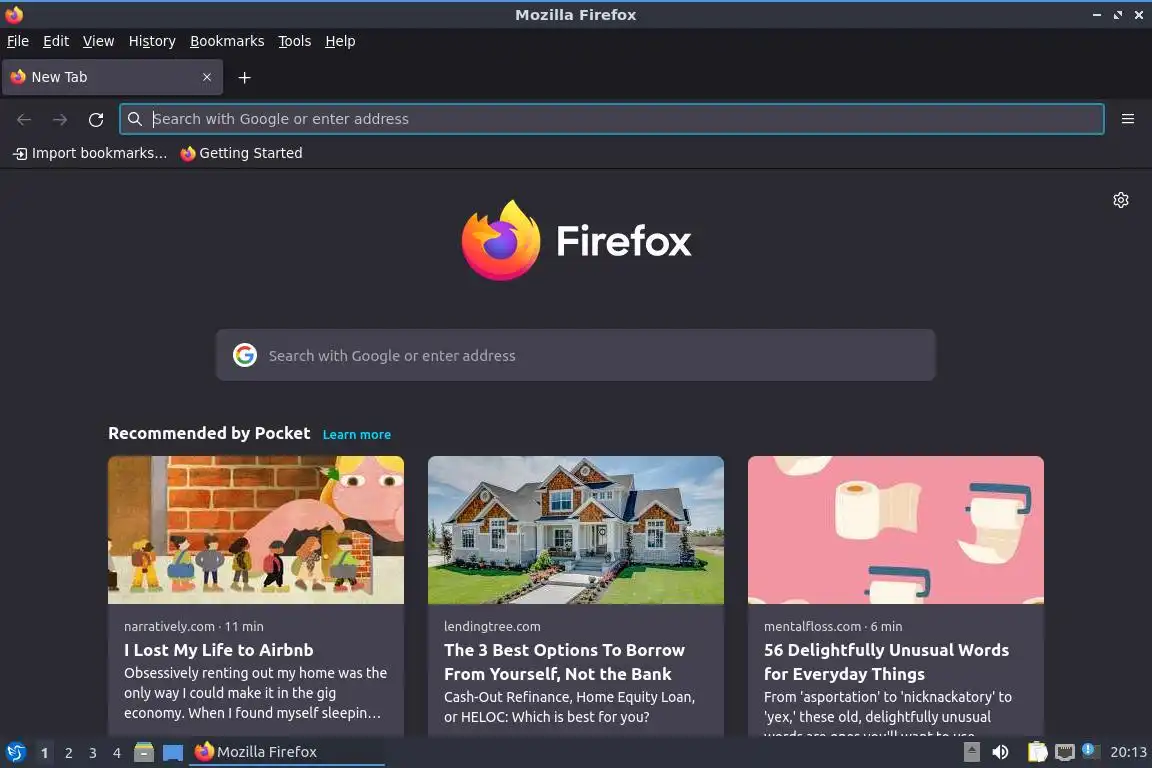Click the Firefox logo on page
The height and width of the screenshot is (768, 1152).
576,240
